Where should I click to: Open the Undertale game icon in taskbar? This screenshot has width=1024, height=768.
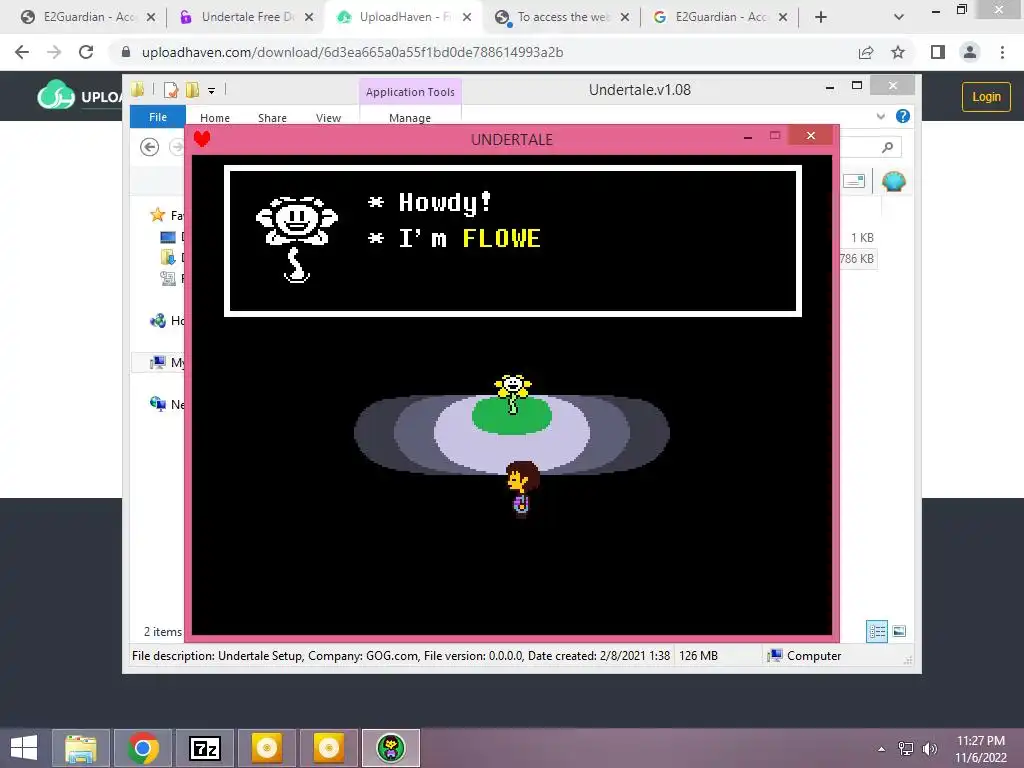click(x=391, y=748)
